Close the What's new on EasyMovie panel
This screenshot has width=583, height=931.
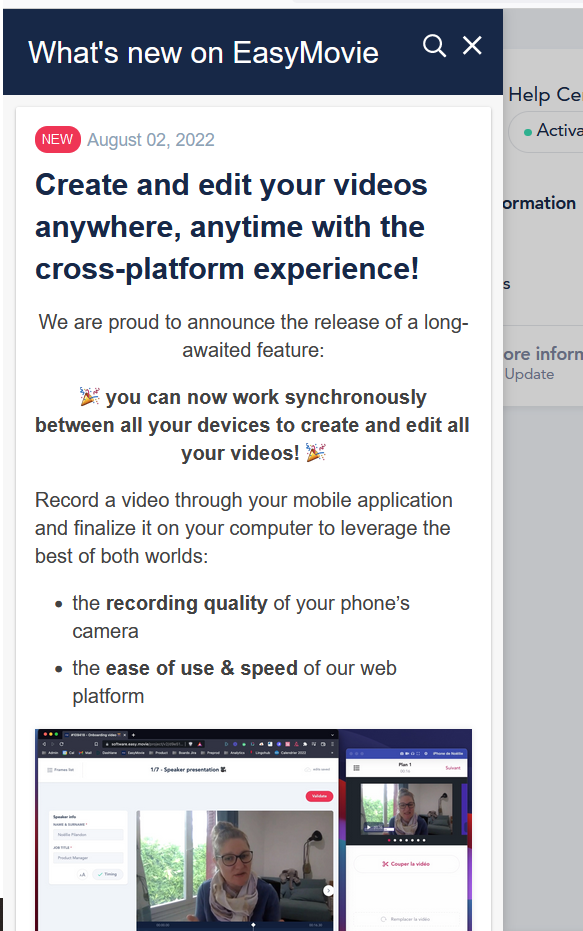click(x=473, y=45)
